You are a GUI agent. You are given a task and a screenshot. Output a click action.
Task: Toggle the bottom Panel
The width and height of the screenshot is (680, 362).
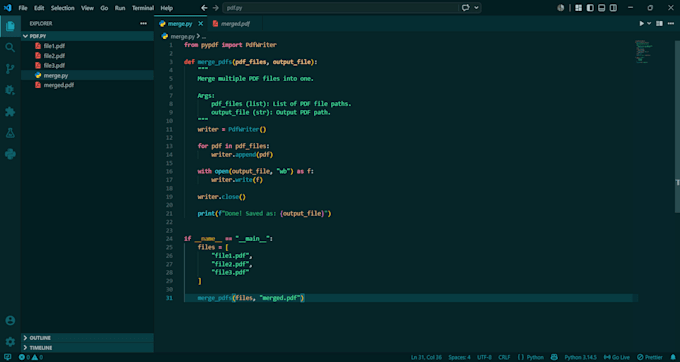[602, 8]
